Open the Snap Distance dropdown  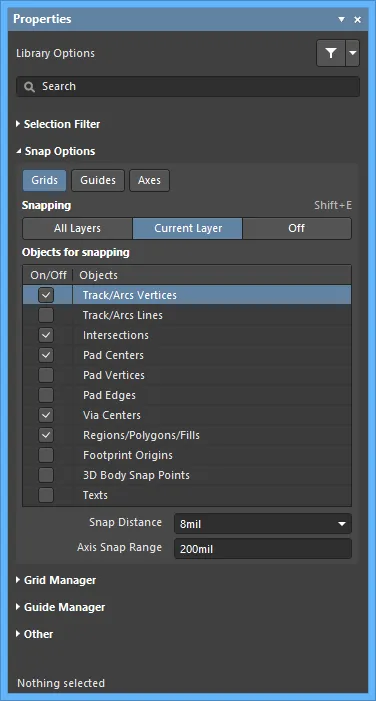pos(263,524)
